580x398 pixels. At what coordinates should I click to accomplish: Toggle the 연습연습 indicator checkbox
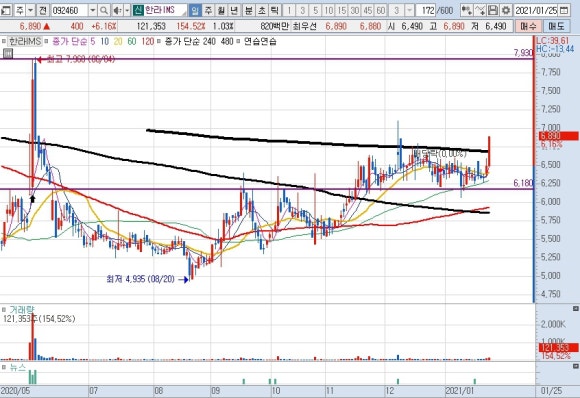coord(239,41)
